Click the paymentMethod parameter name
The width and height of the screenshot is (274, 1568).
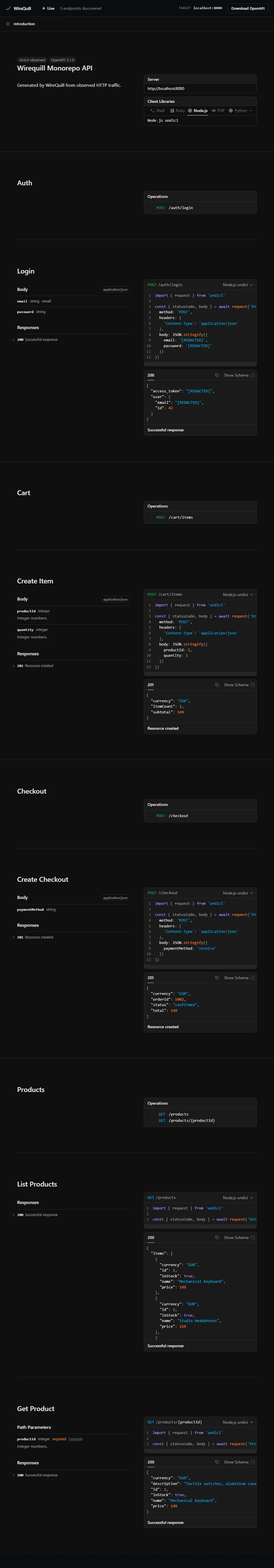coord(30,909)
